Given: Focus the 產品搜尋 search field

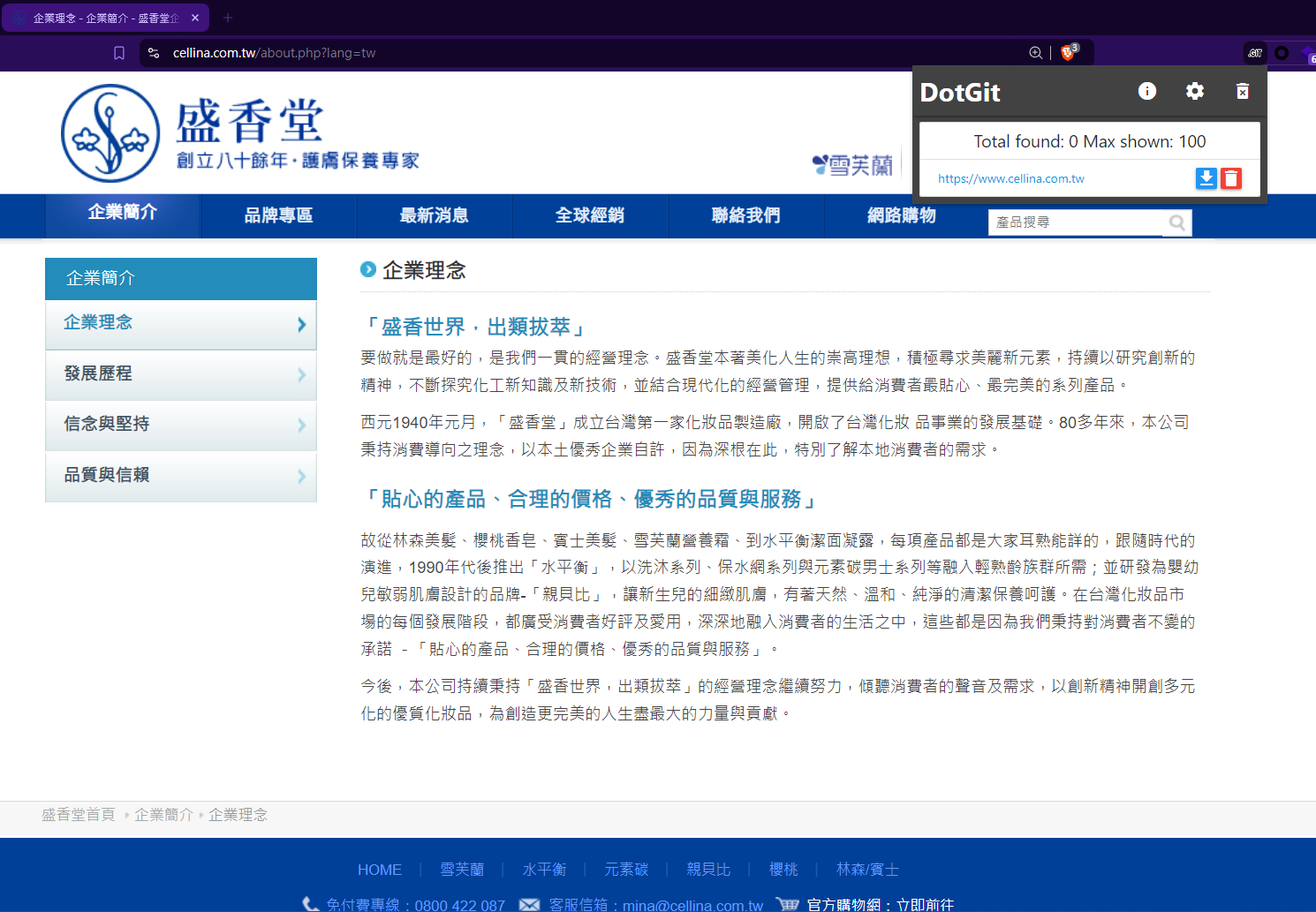Looking at the screenshot, I should point(1078,222).
